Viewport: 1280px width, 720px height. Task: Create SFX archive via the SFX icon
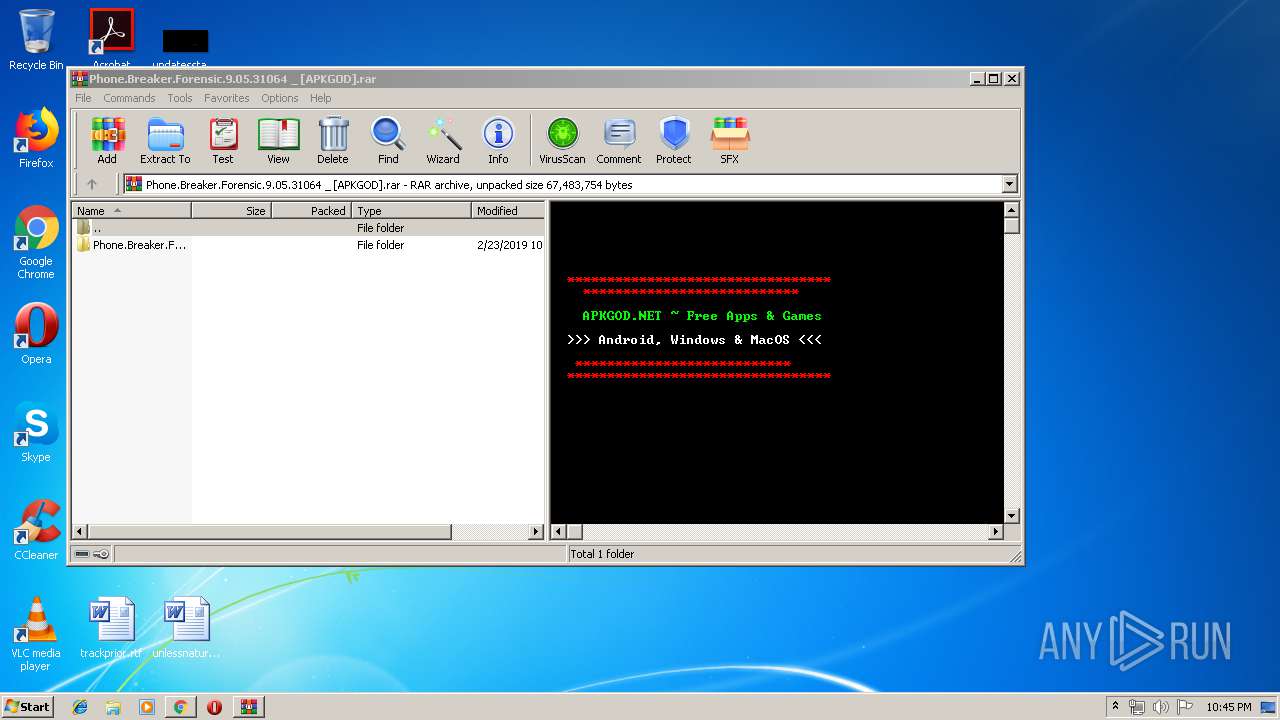730,140
